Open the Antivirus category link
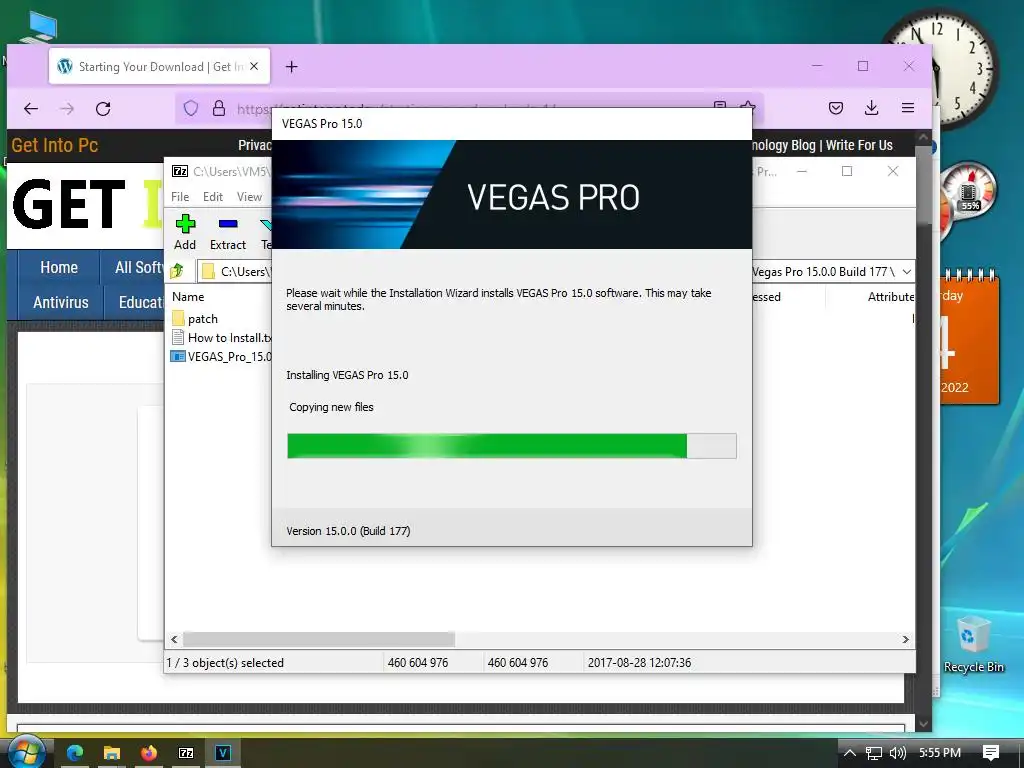Image resolution: width=1024 pixels, height=768 pixels. (x=61, y=302)
